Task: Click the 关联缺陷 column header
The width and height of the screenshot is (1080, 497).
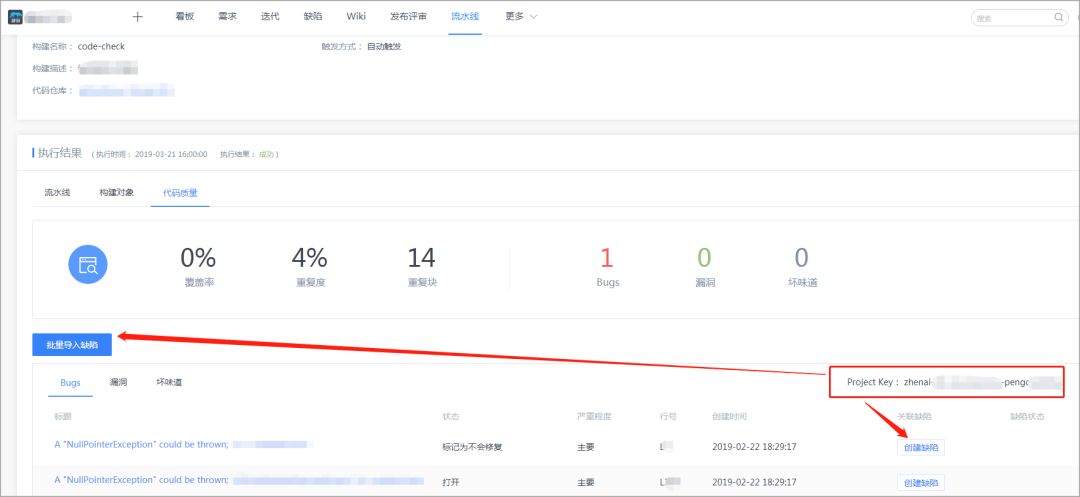Action: 915,417
